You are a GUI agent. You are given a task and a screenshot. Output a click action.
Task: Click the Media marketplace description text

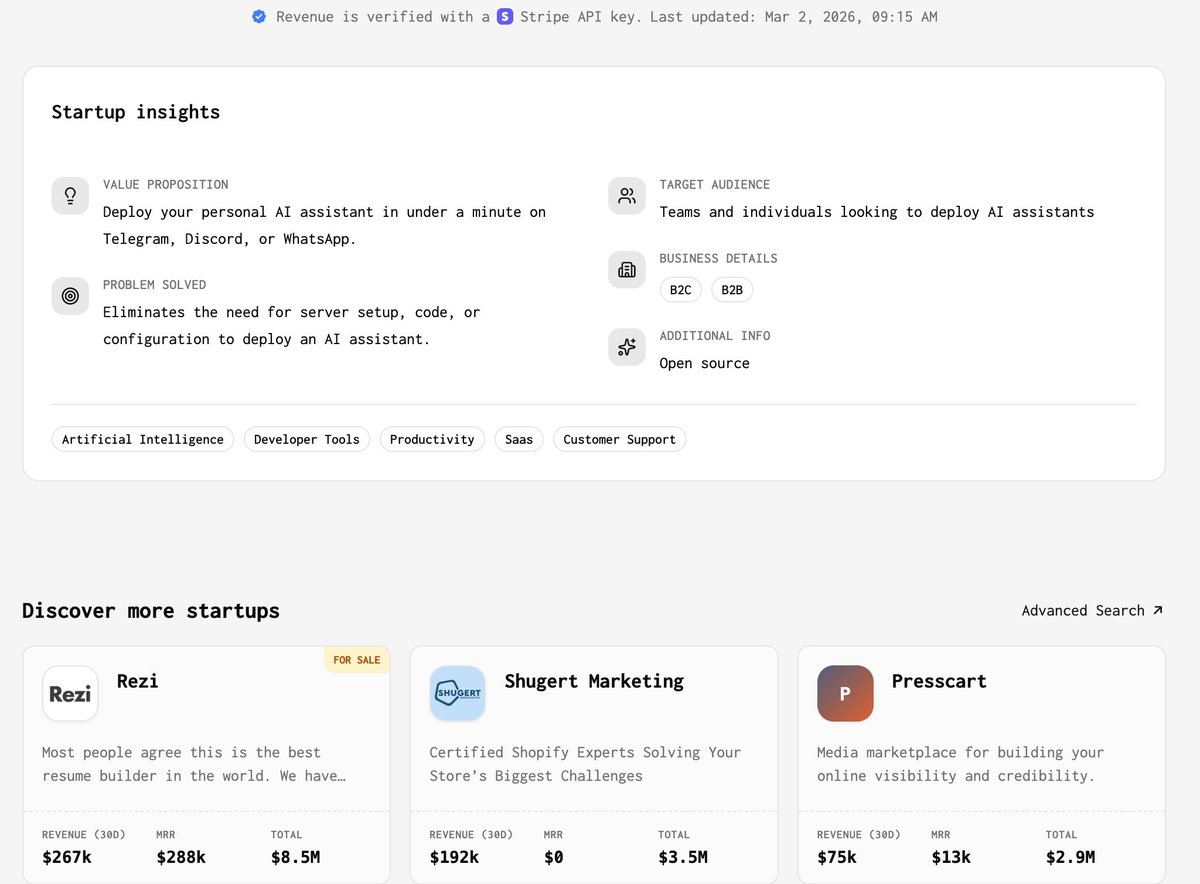tap(960, 764)
